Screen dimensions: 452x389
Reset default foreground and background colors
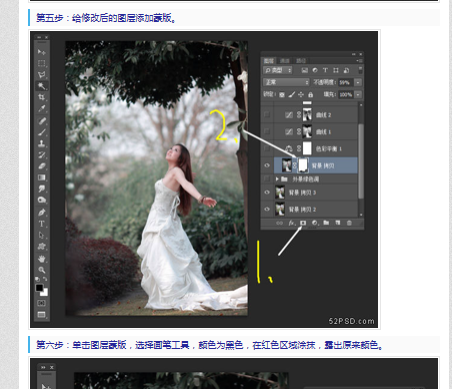37,279
